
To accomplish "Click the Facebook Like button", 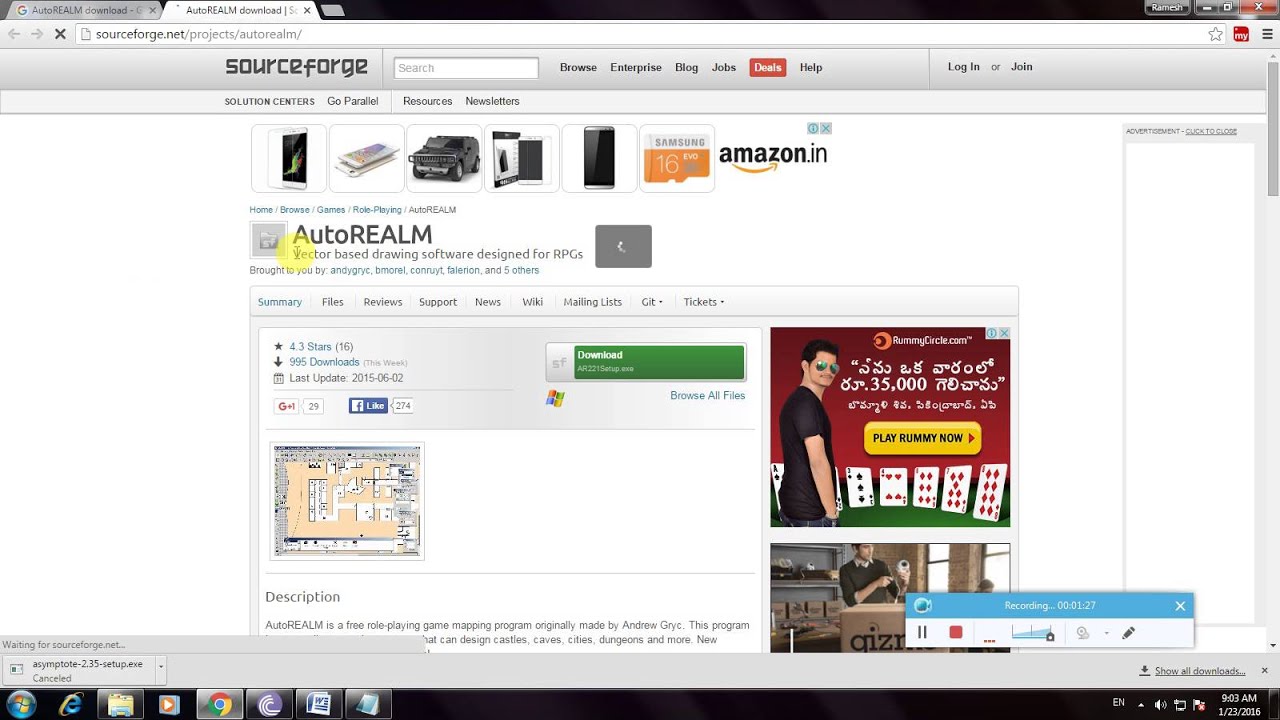I will click(x=368, y=406).
